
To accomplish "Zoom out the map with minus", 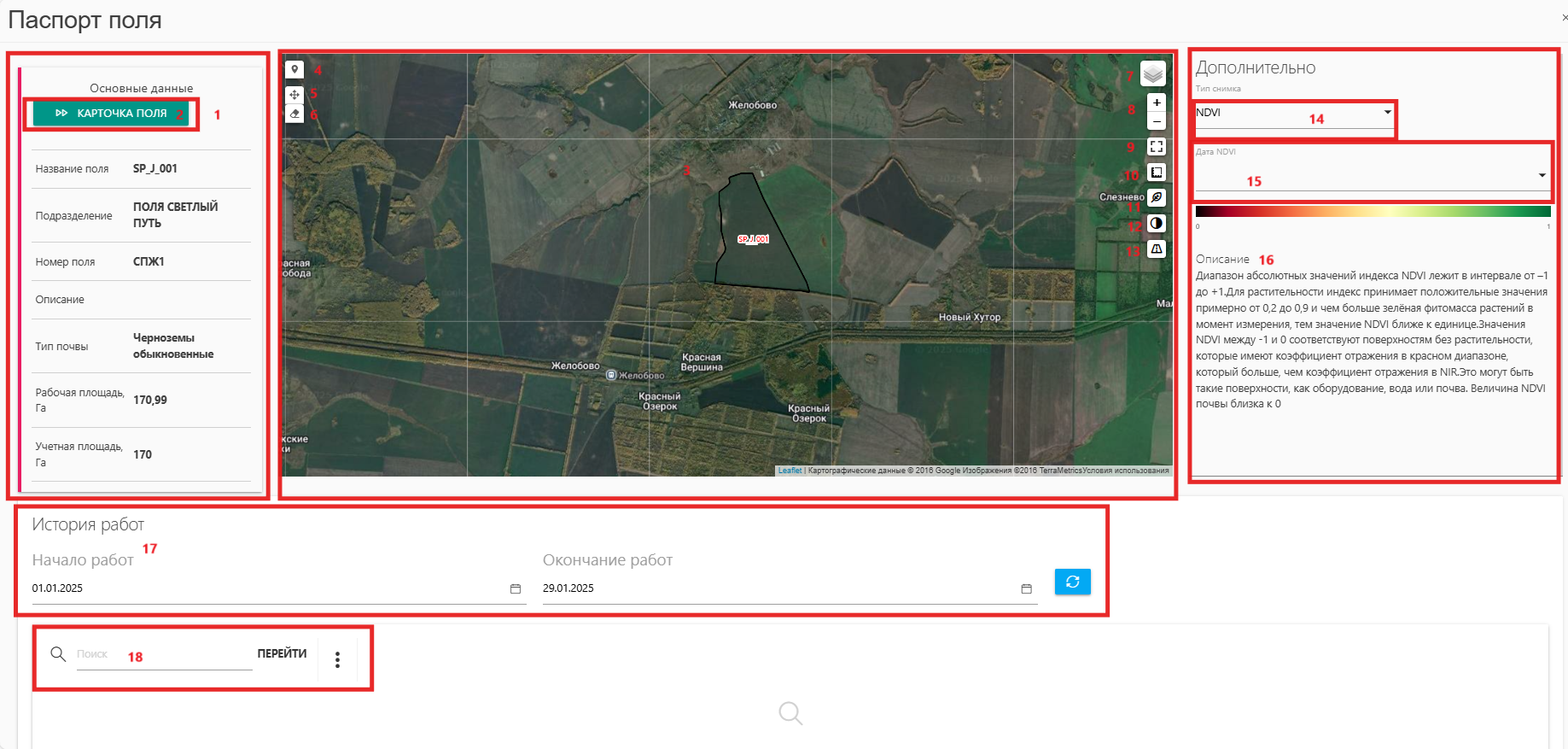I will click(x=1157, y=121).
